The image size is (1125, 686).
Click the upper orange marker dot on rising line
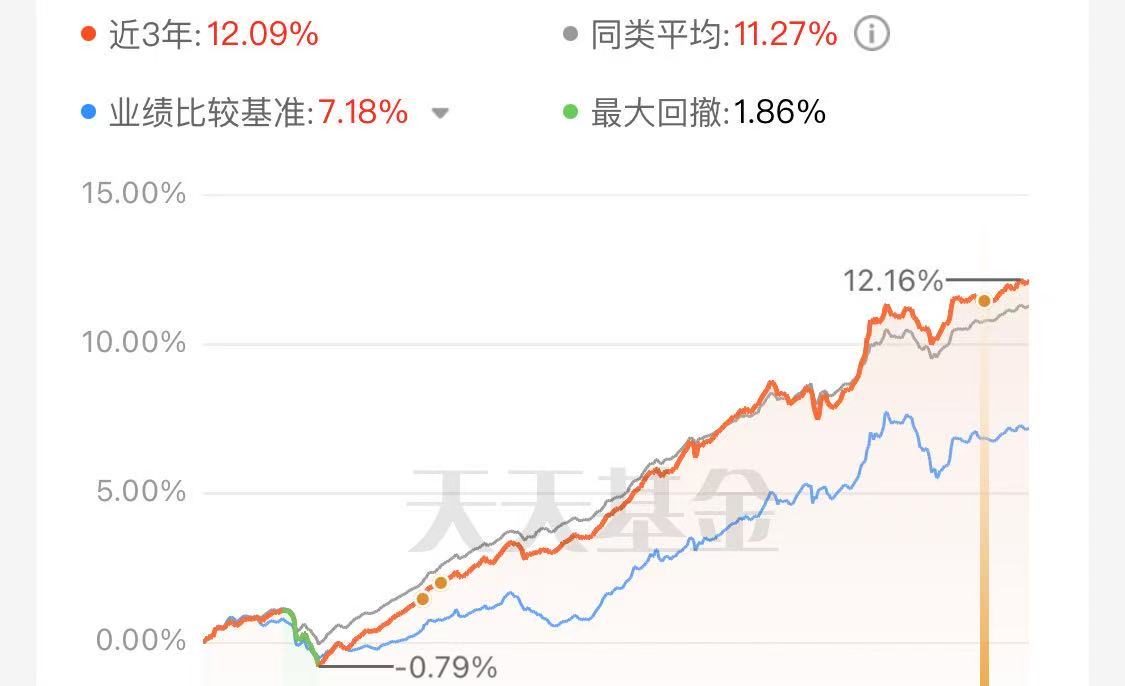(x=441, y=583)
